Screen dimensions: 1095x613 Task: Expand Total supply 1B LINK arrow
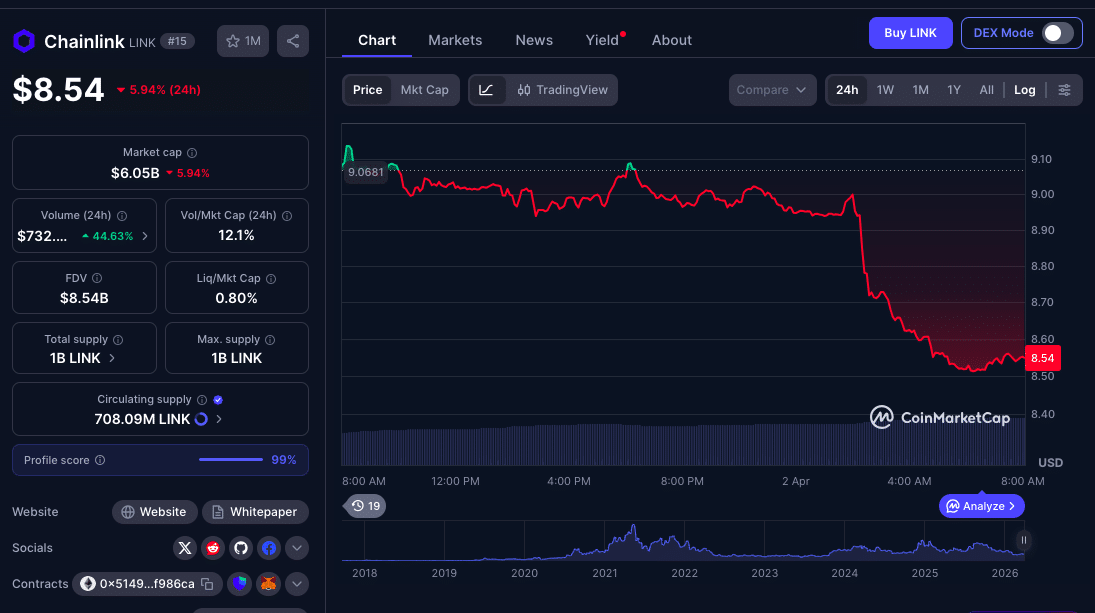112,358
